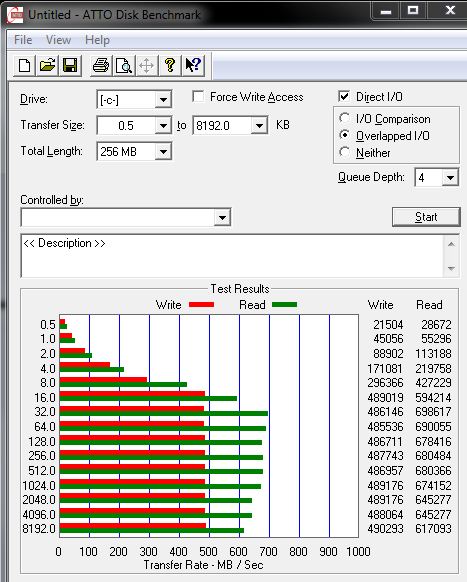Click the ATTO application icon in title bar
The width and height of the screenshot is (467, 582).
click(x=15, y=14)
